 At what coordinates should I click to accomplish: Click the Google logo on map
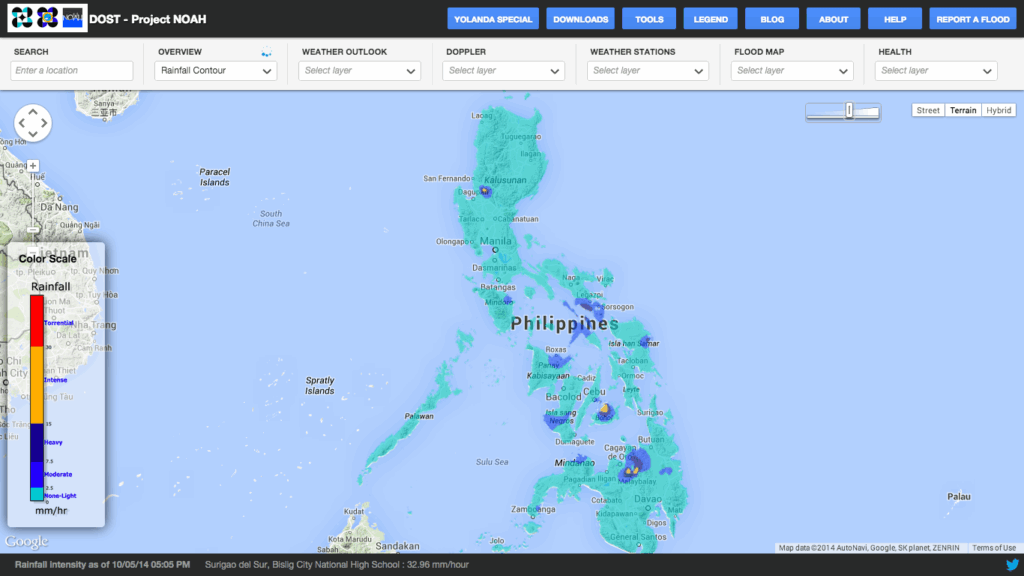coord(26,541)
